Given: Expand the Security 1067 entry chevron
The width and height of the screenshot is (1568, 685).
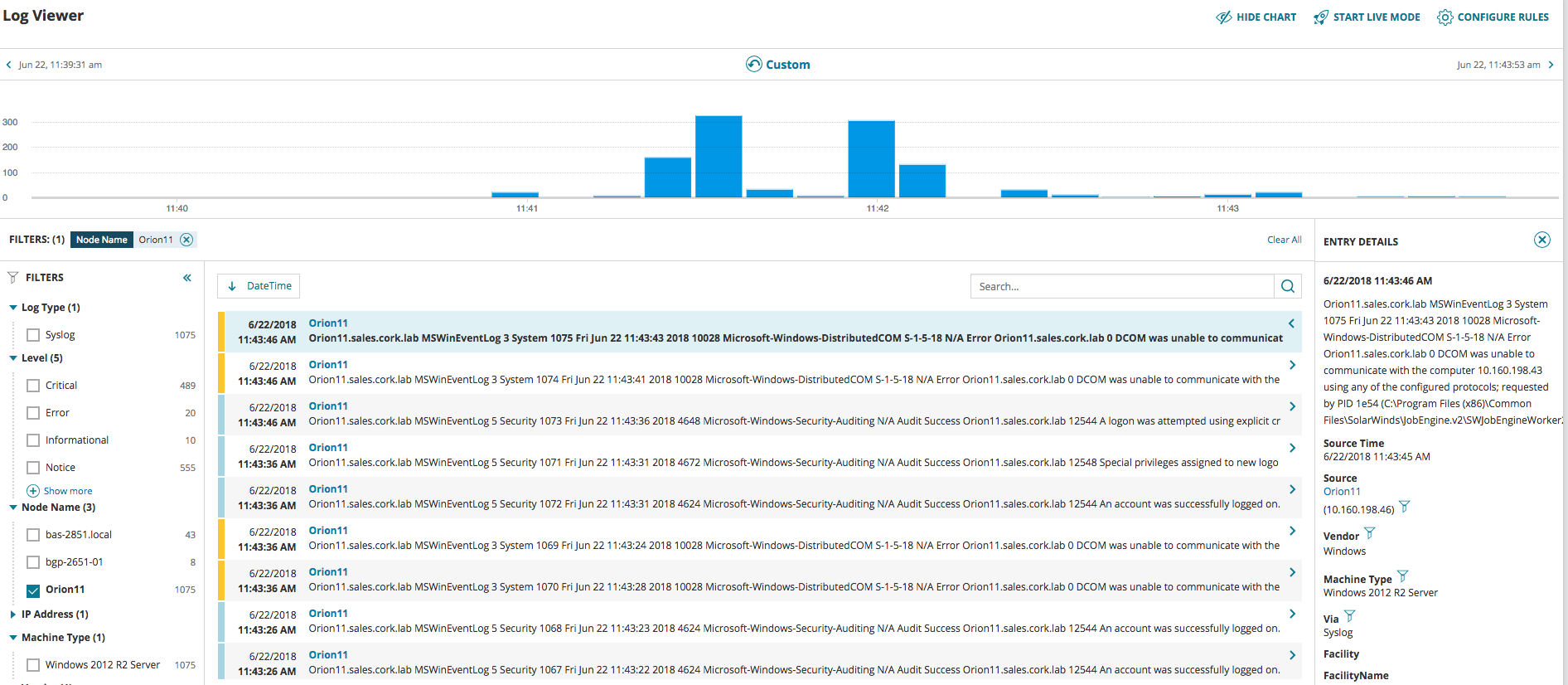Looking at the screenshot, I should click(x=1292, y=655).
